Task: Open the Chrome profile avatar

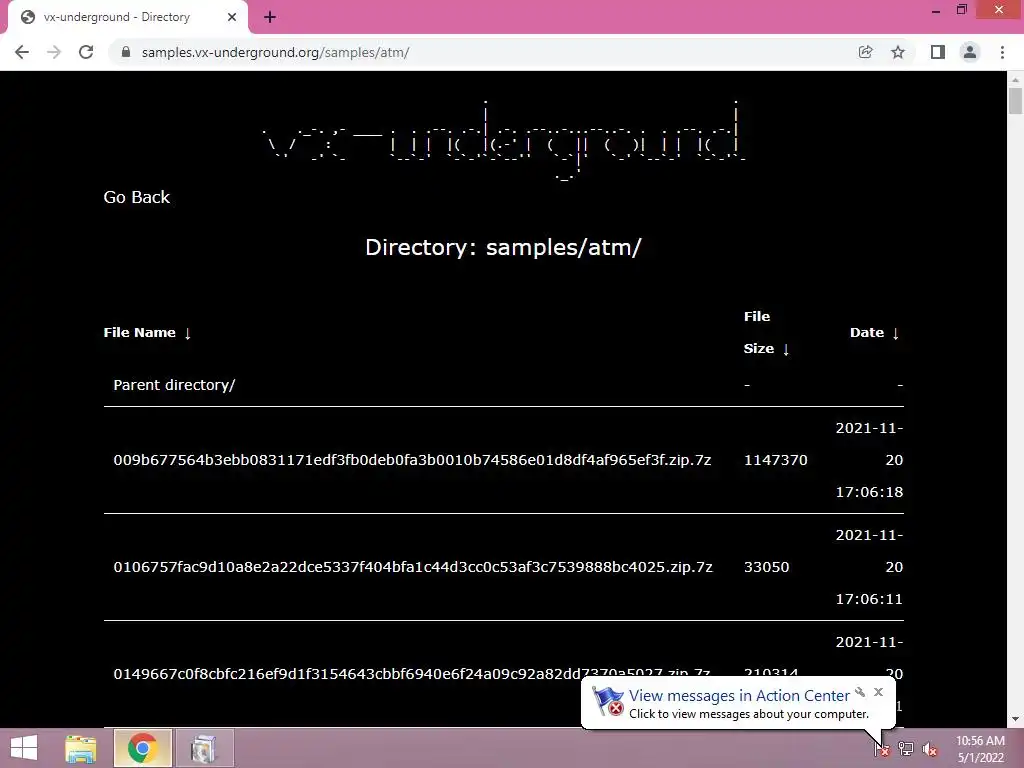Action: click(970, 52)
